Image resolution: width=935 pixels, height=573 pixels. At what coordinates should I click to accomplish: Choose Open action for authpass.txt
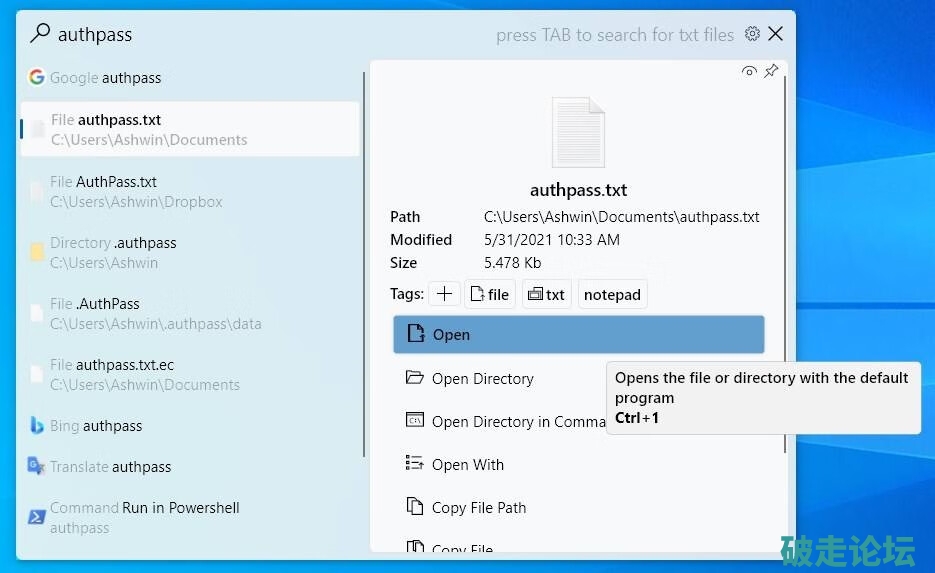578,335
